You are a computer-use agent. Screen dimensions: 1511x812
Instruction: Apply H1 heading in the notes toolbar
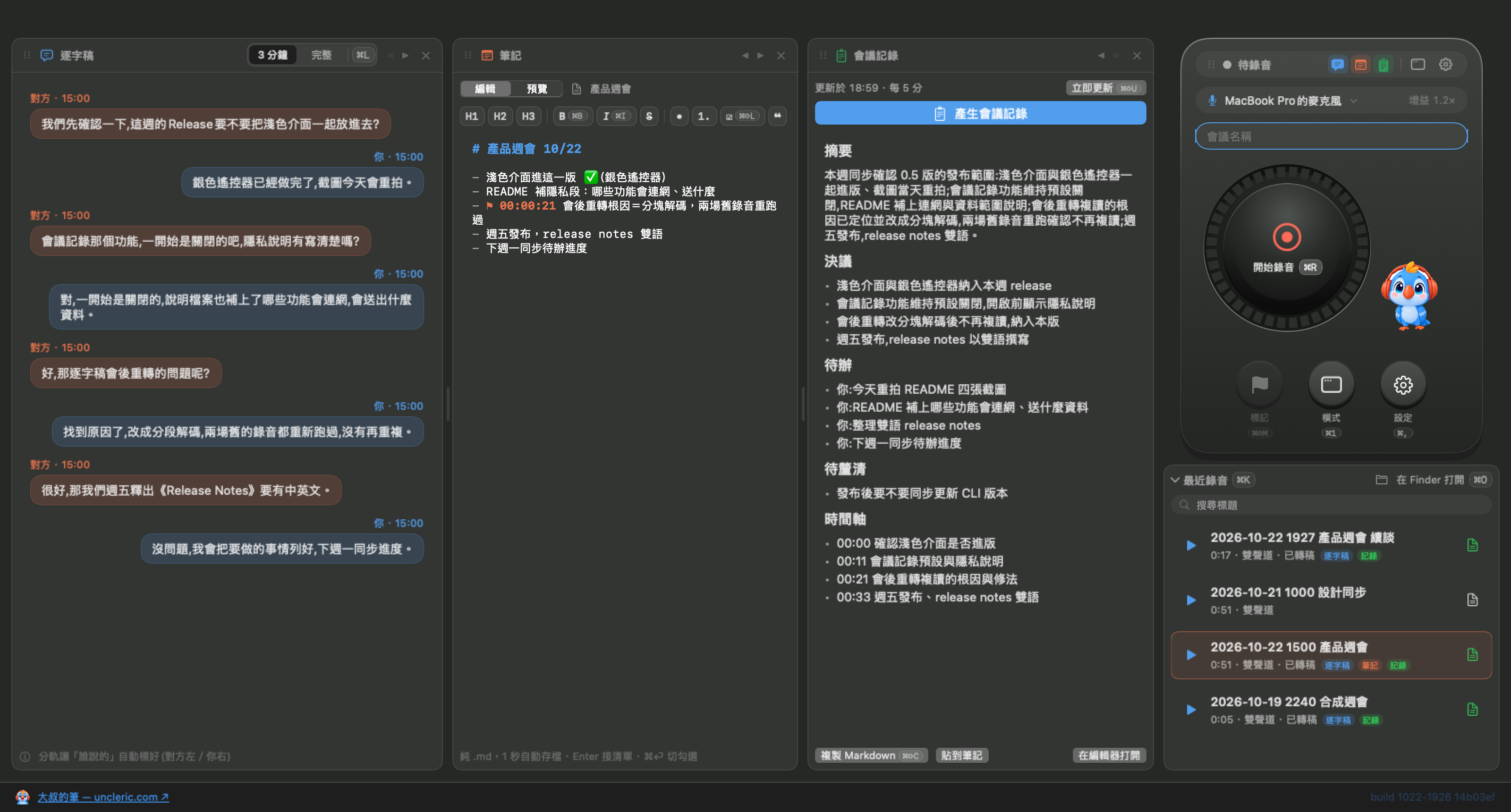coord(472,116)
